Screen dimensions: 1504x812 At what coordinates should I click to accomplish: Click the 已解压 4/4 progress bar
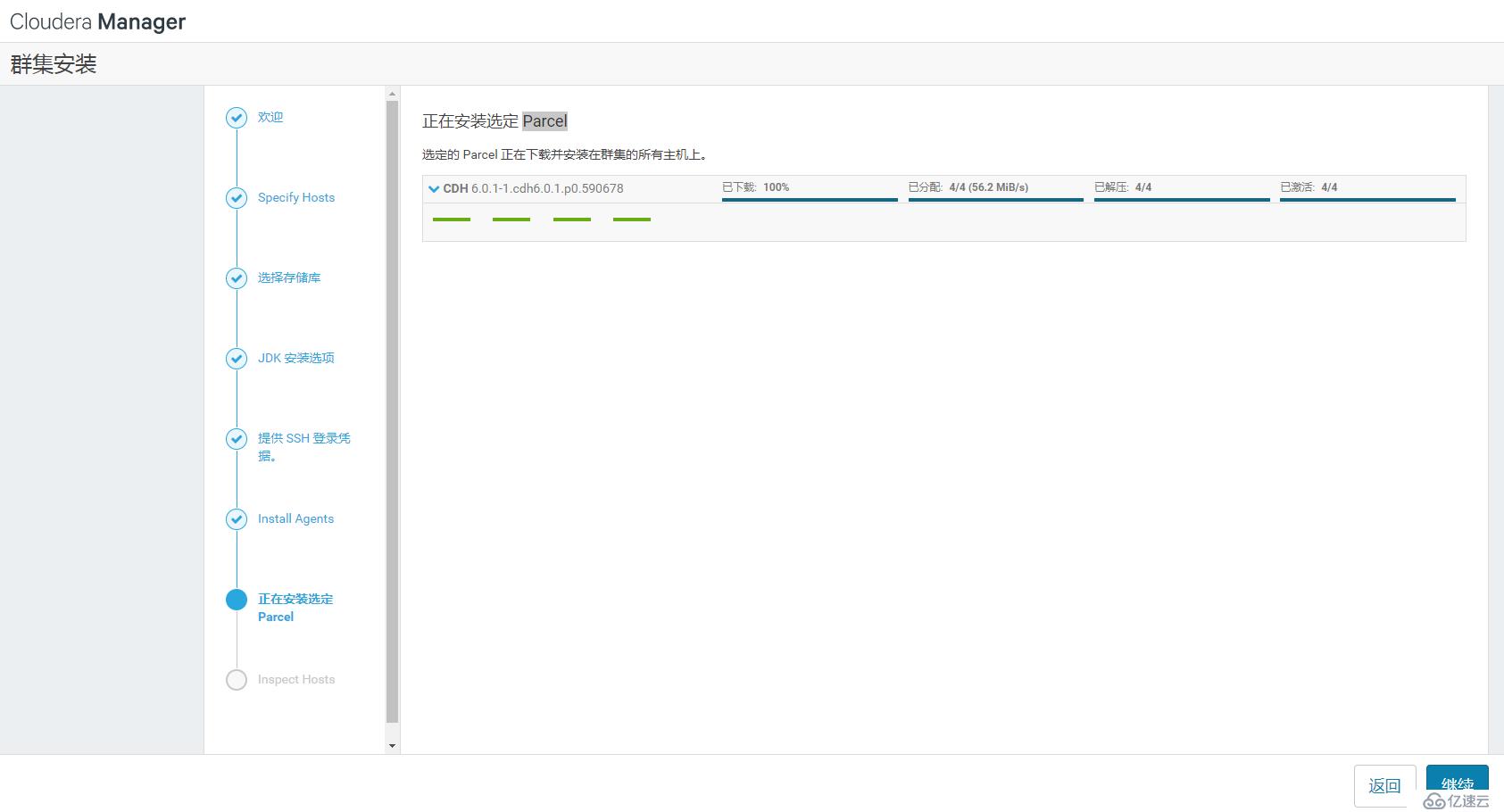[1182, 200]
